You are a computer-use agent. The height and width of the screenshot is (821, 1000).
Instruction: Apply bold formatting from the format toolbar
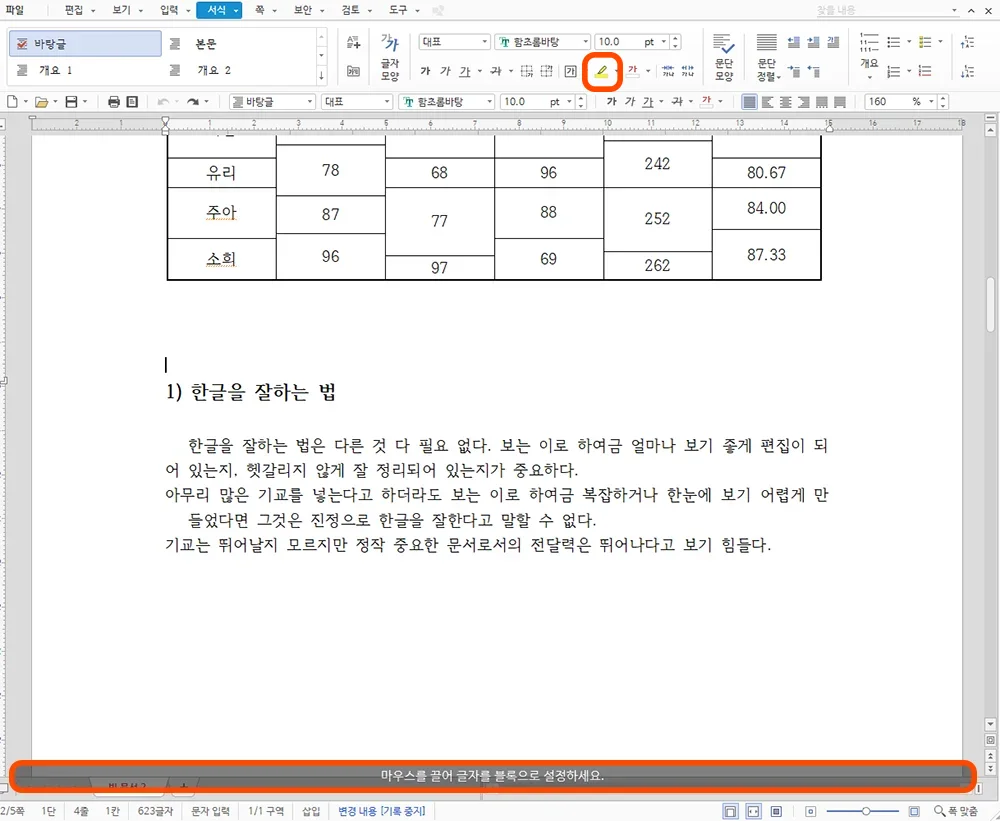point(426,72)
